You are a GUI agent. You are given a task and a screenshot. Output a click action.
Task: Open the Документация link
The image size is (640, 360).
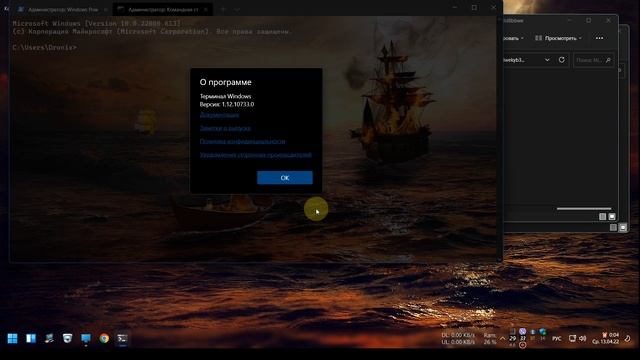219,115
